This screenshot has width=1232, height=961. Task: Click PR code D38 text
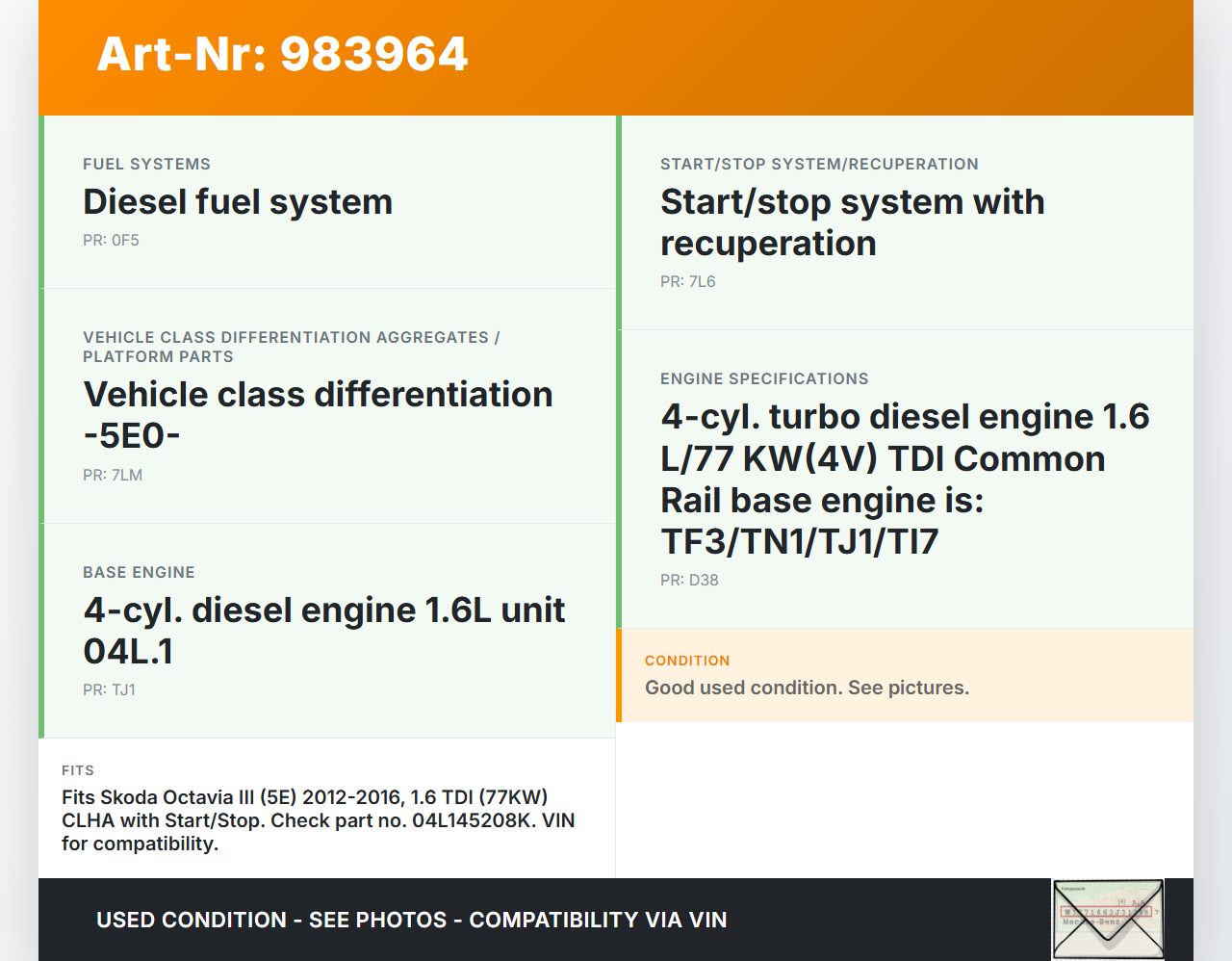click(x=689, y=581)
